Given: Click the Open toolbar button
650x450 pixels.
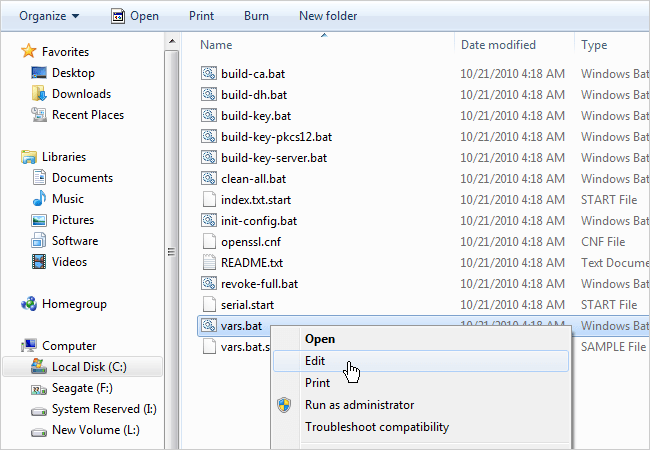Looking at the screenshot, I should click(x=135, y=16).
